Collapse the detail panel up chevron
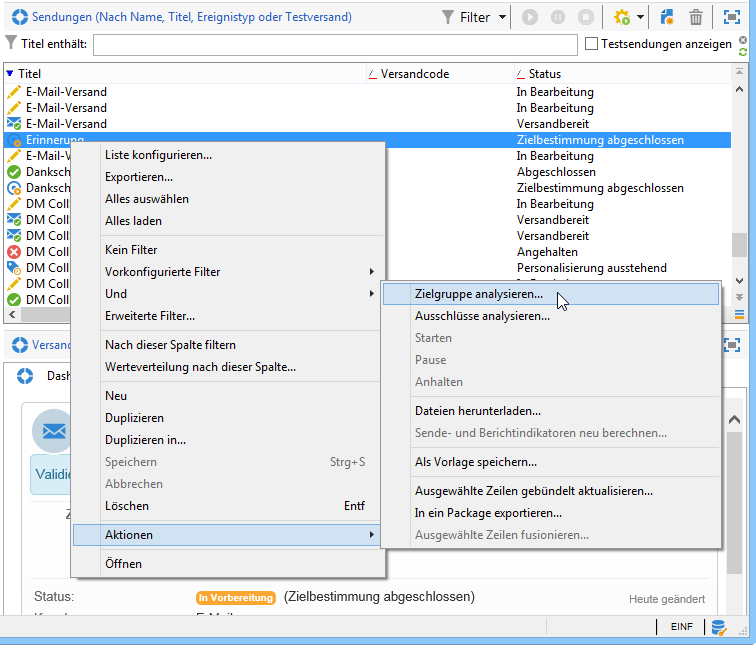This screenshot has width=756, height=672. 734,420
